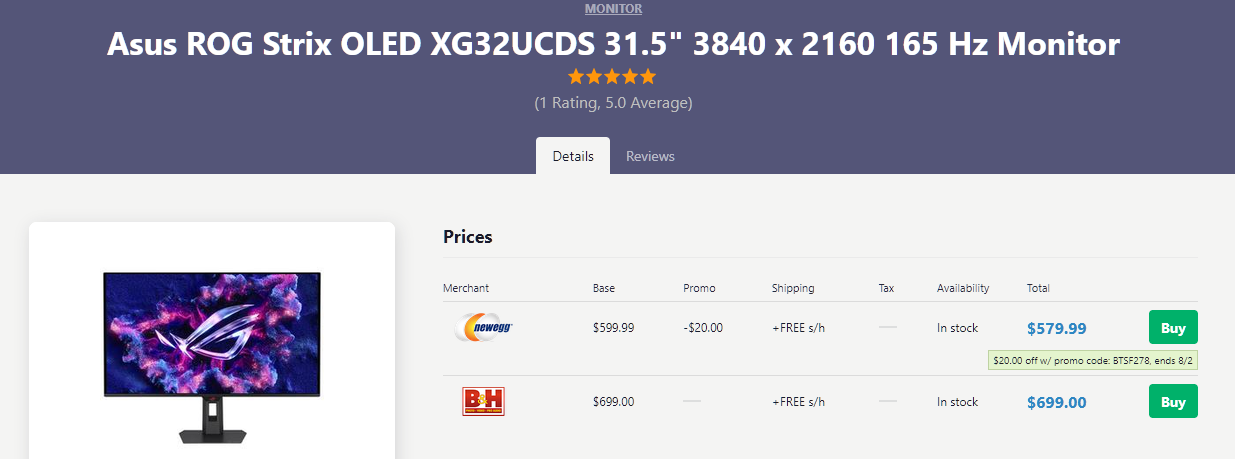Click the '1 Rating, 5.0 Average' text
Image resolution: width=1235 pixels, height=459 pixels.
(x=613, y=102)
